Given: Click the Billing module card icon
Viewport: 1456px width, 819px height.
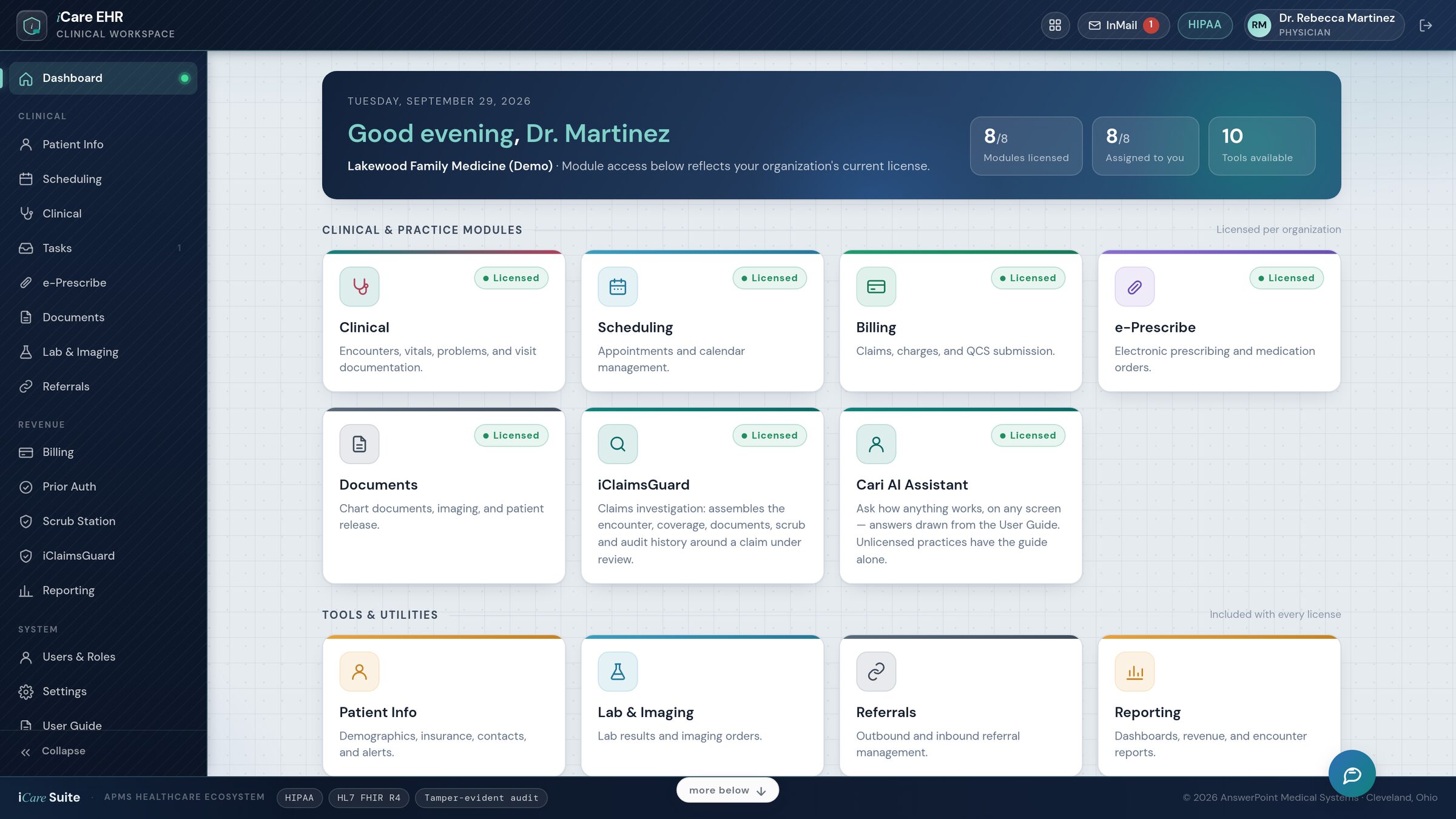Looking at the screenshot, I should pos(876,286).
